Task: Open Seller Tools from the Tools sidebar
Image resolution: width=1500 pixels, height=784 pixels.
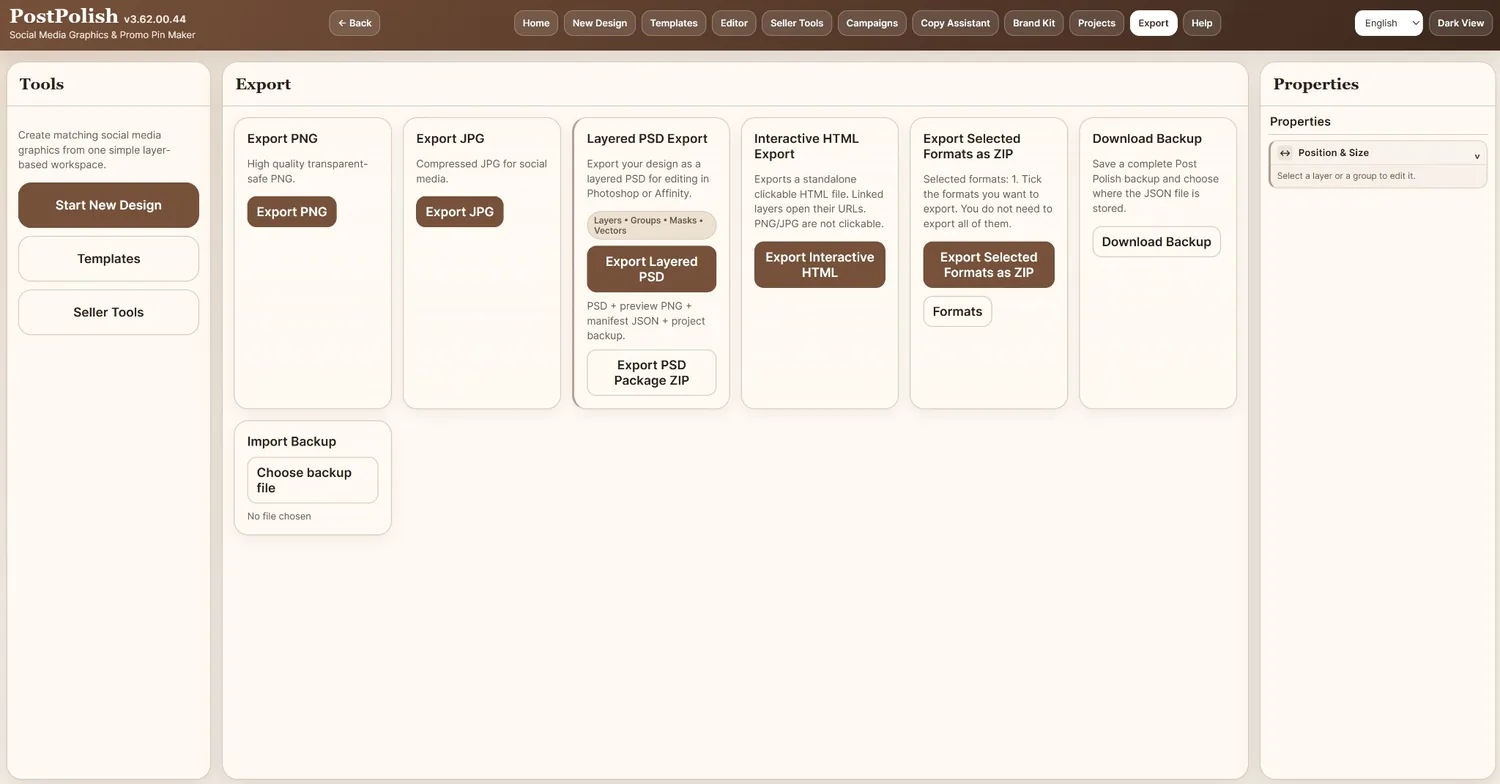Action: 108,312
